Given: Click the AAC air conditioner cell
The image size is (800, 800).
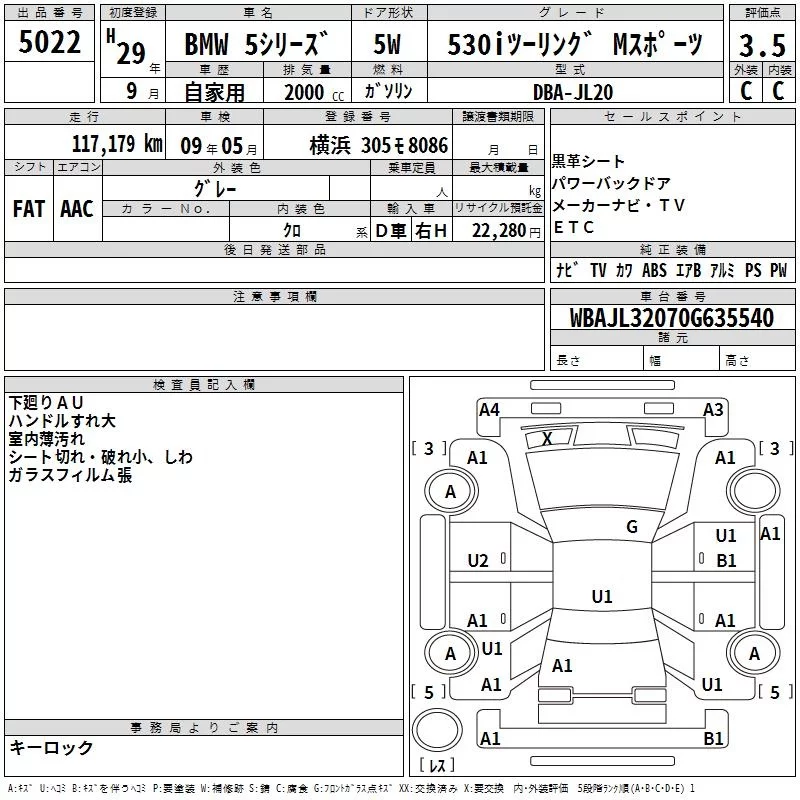Looking at the screenshot, I should click(76, 208).
